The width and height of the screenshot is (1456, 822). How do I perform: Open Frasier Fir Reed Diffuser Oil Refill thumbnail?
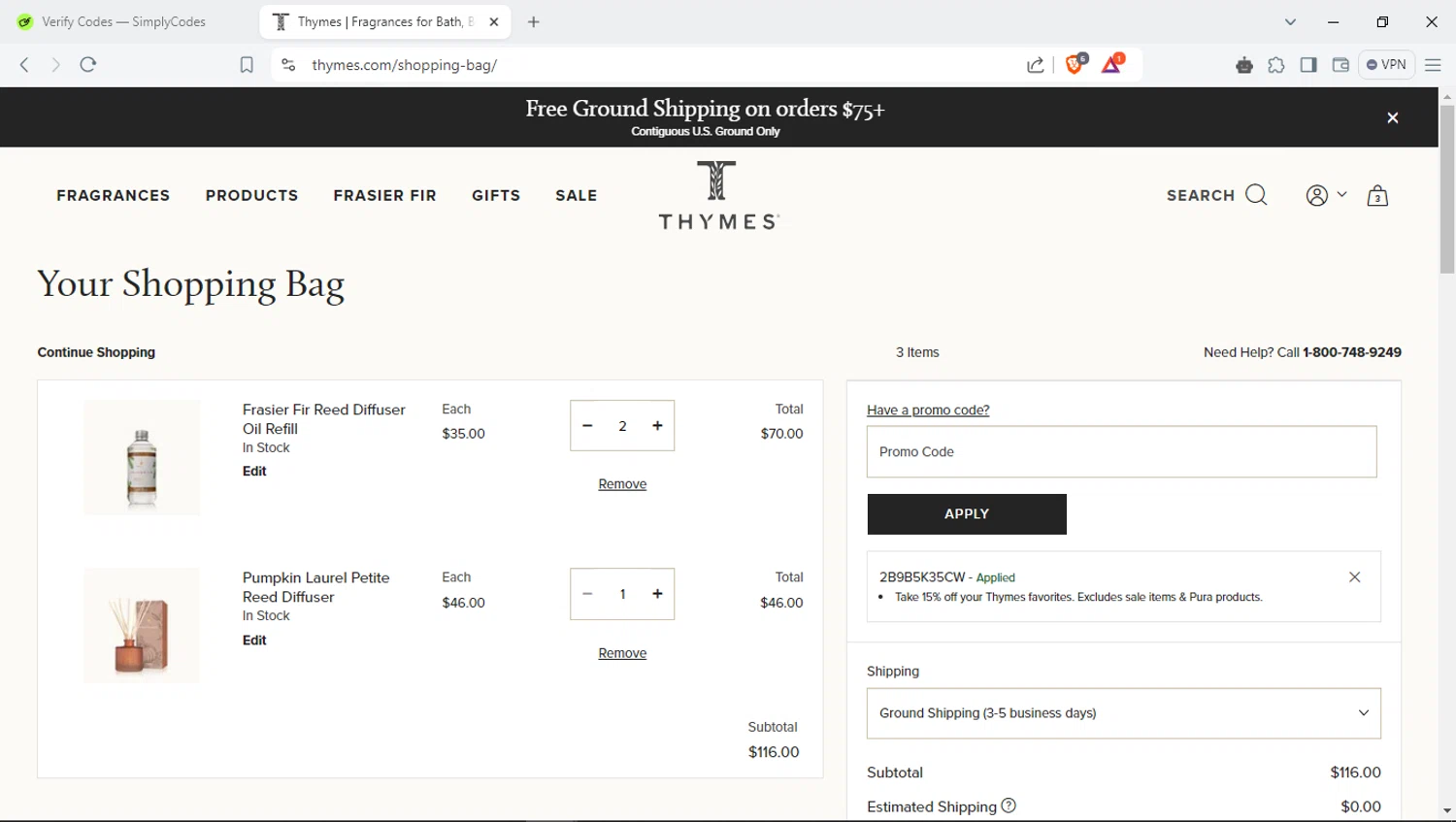142,457
